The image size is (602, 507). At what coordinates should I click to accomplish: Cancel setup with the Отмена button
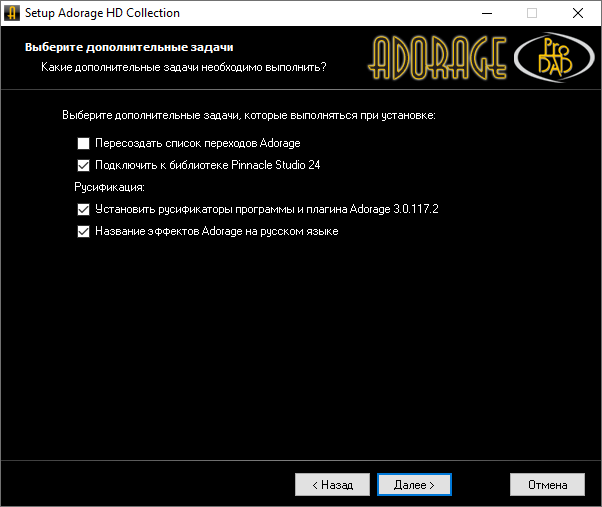click(547, 485)
